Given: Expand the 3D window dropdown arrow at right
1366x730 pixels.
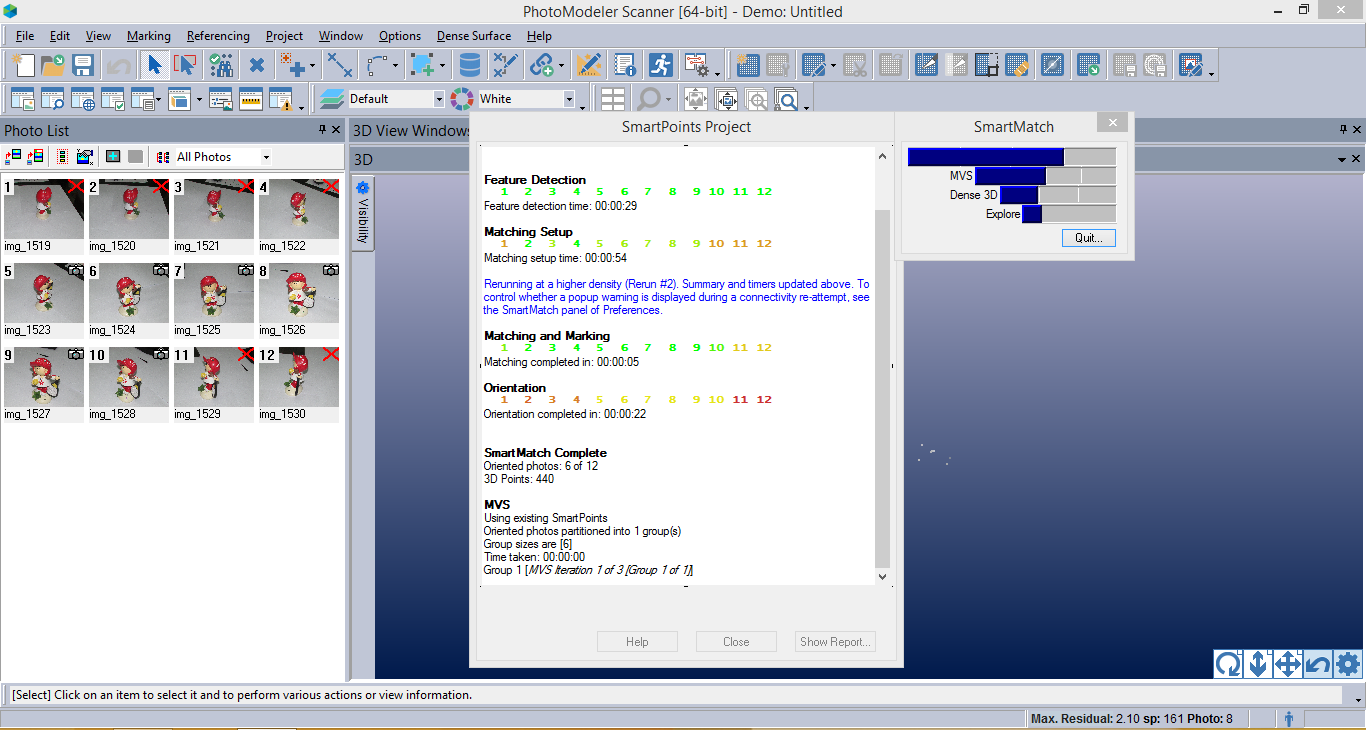Looking at the screenshot, I should click(x=1342, y=159).
